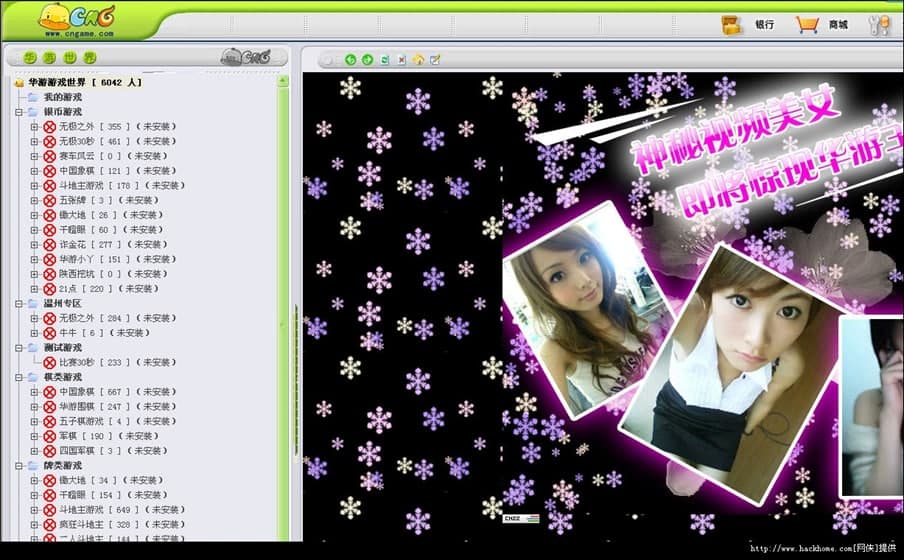Click not-installed icon beside 比赛30秒
The width and height of the screenshot is (904, 560).
[50, 363]
